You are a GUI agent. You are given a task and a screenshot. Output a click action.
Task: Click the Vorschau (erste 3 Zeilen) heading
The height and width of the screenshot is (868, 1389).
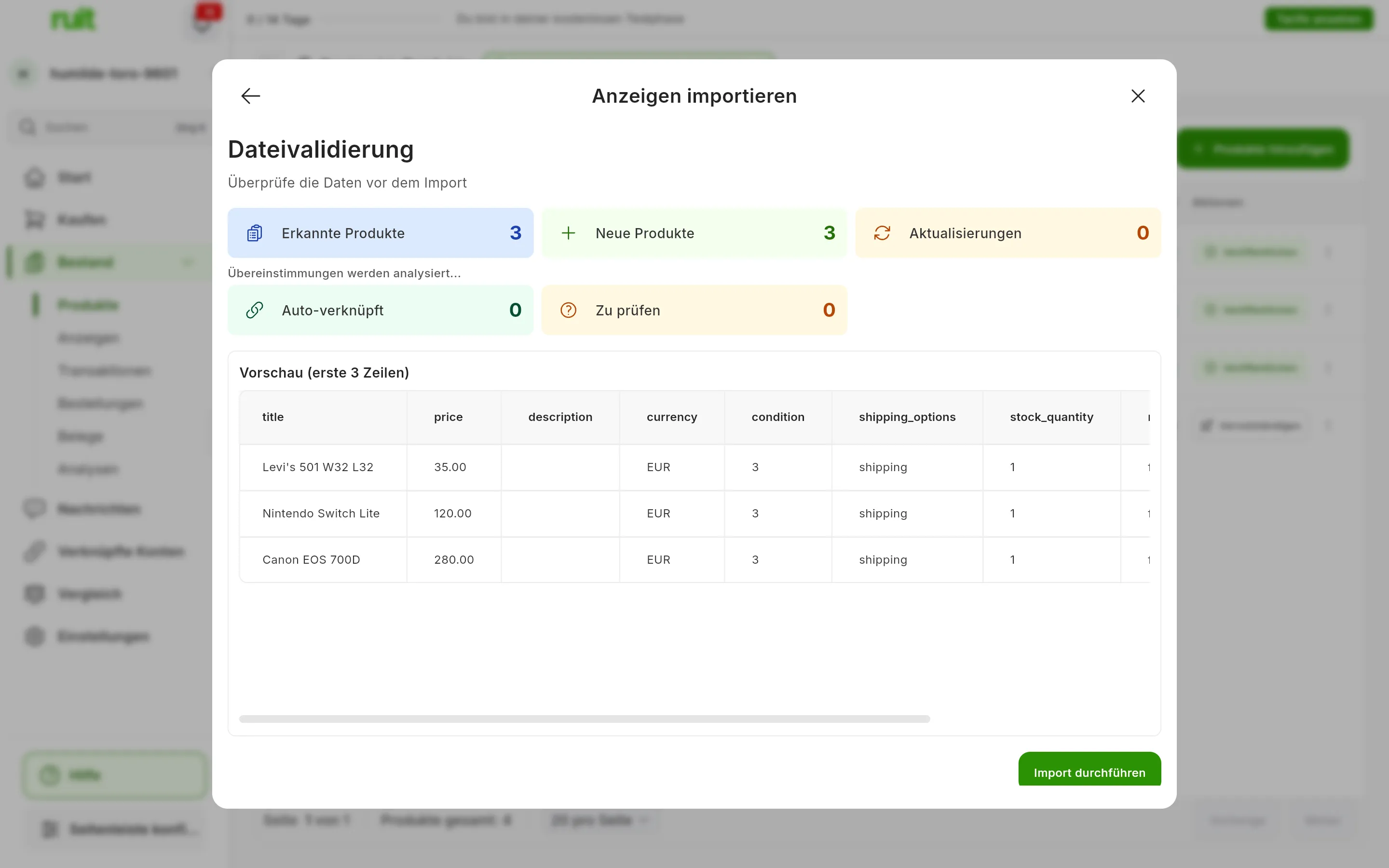324,373
